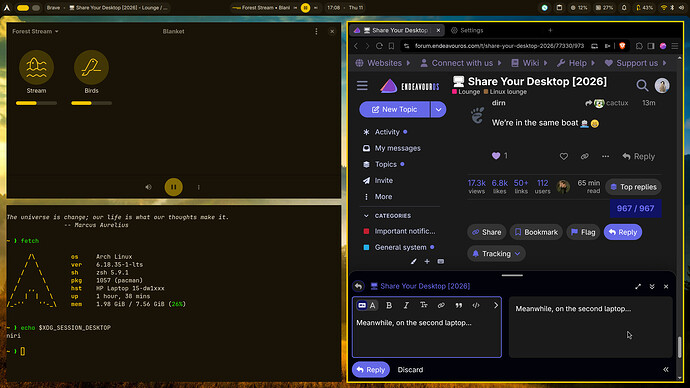
Task: Open the Tracking notification dropdown
Action: click(x=496, y=254)
